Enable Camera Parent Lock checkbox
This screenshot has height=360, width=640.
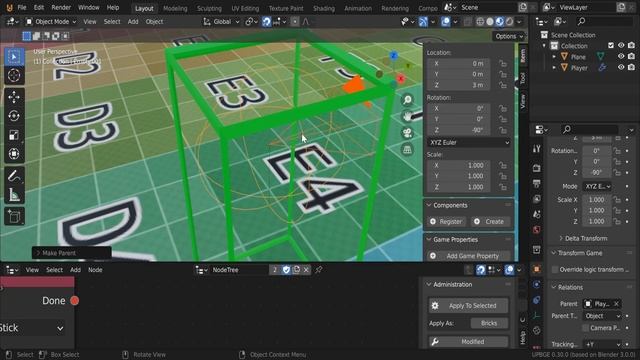pos(585,328)
